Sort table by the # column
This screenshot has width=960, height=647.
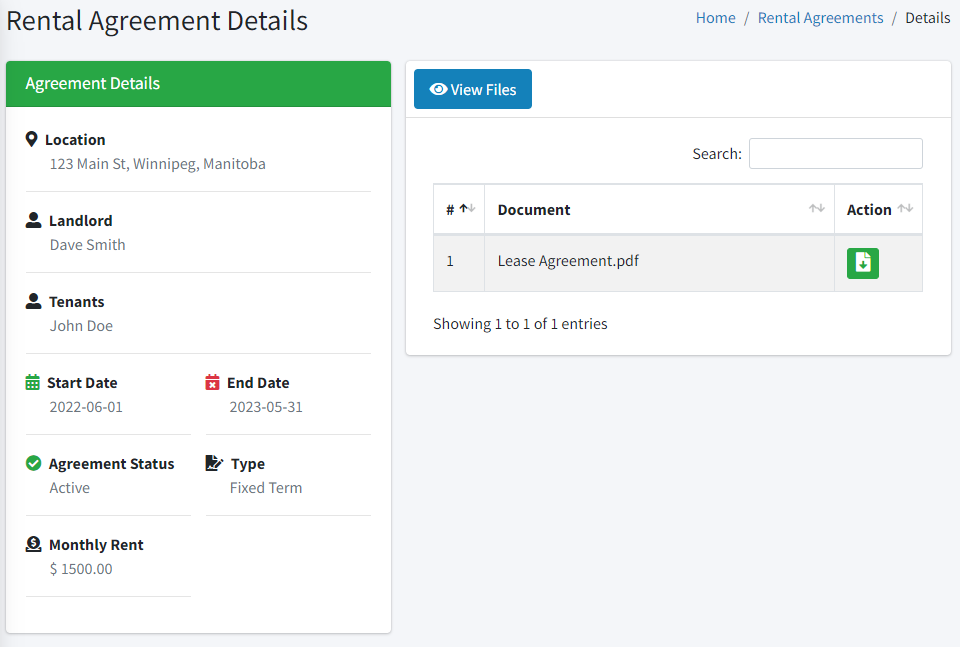point(459,209)
